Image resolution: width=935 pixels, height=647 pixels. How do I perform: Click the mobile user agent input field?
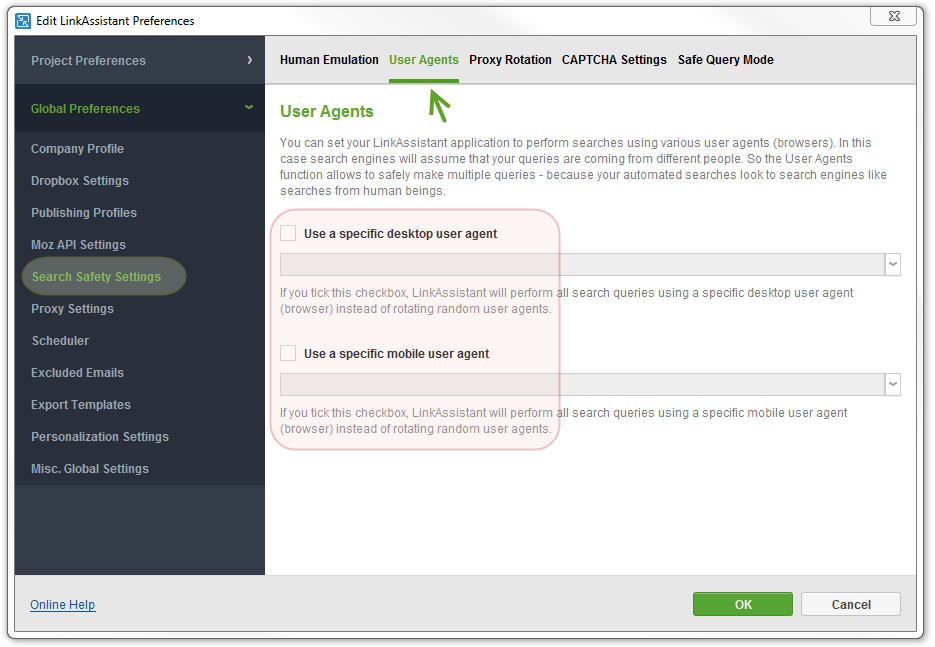(x=583, y=384)
